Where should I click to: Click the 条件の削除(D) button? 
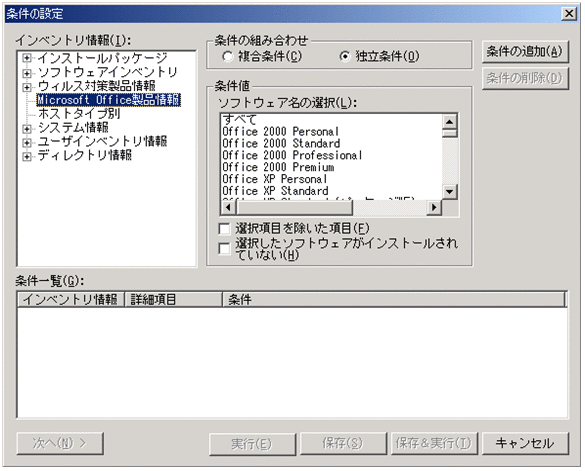click(525, 78)
